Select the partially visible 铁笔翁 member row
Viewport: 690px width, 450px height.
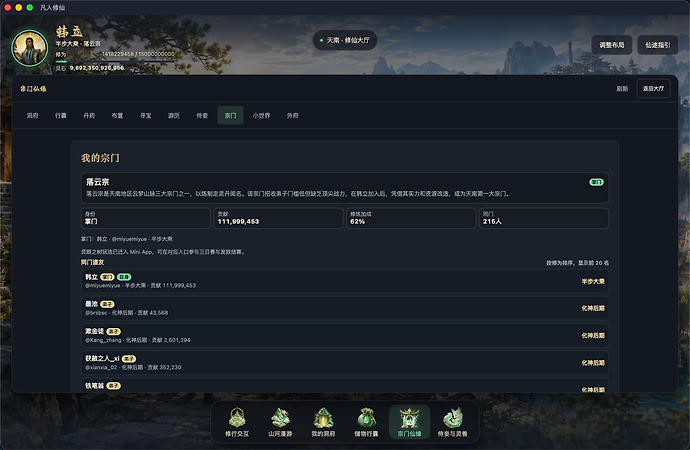click(345, 386)
